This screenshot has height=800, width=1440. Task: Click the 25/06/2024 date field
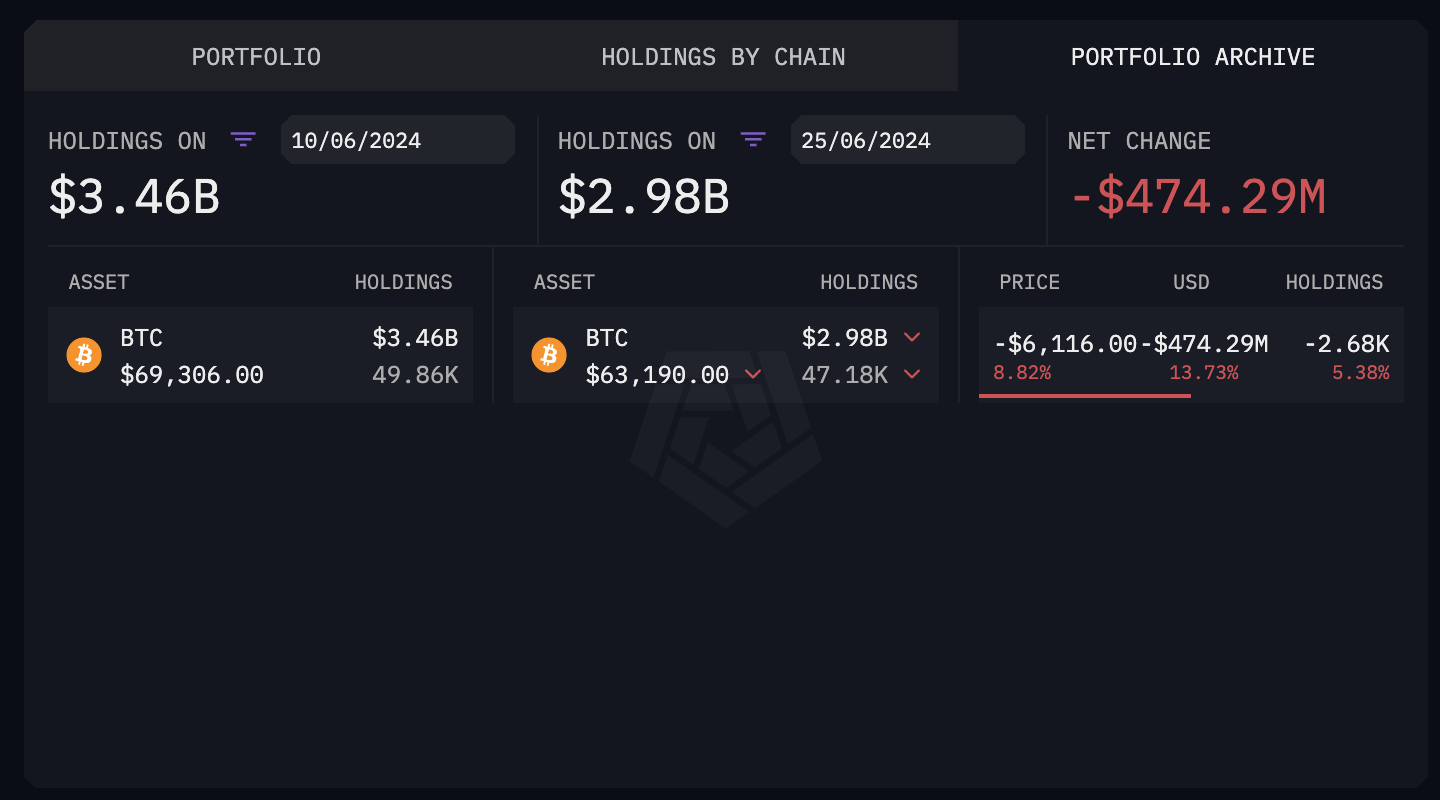point(907,140)
